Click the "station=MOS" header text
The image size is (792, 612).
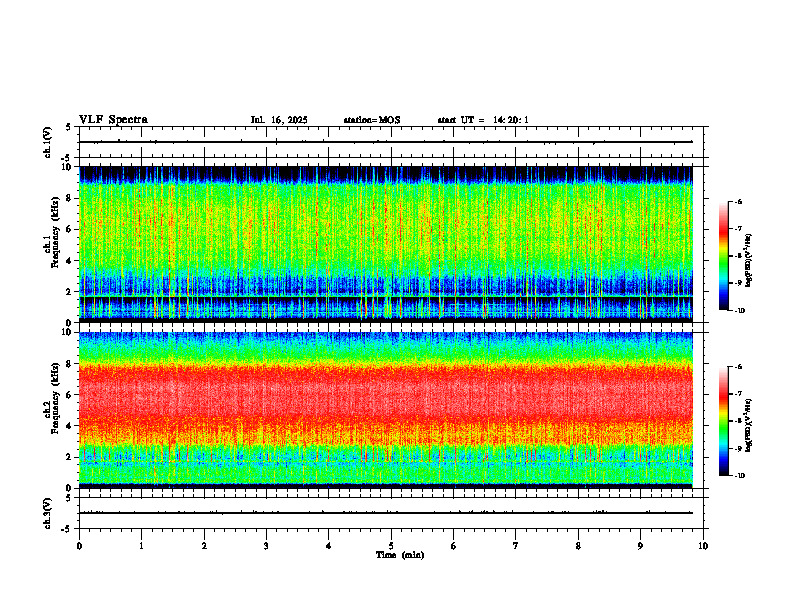(x=372, y=120)
